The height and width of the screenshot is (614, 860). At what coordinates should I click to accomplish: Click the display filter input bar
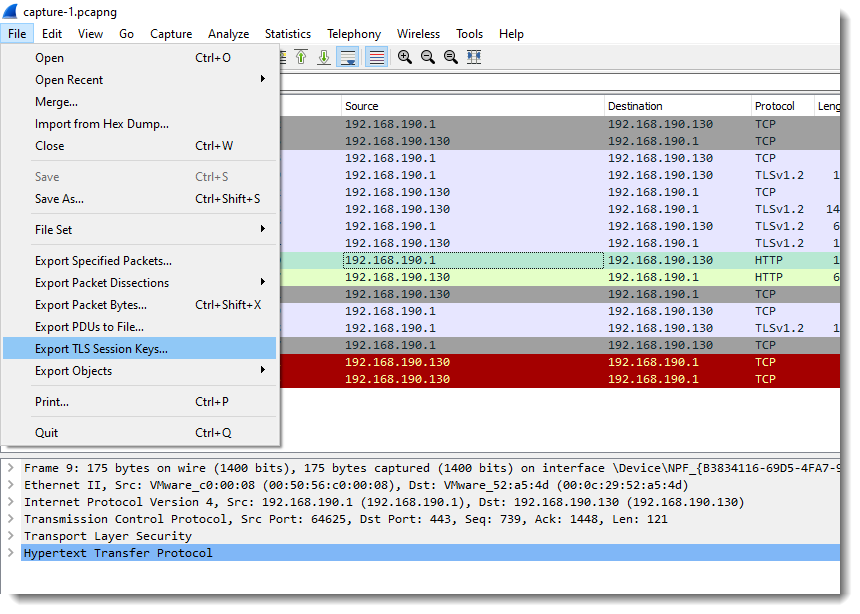560,82
